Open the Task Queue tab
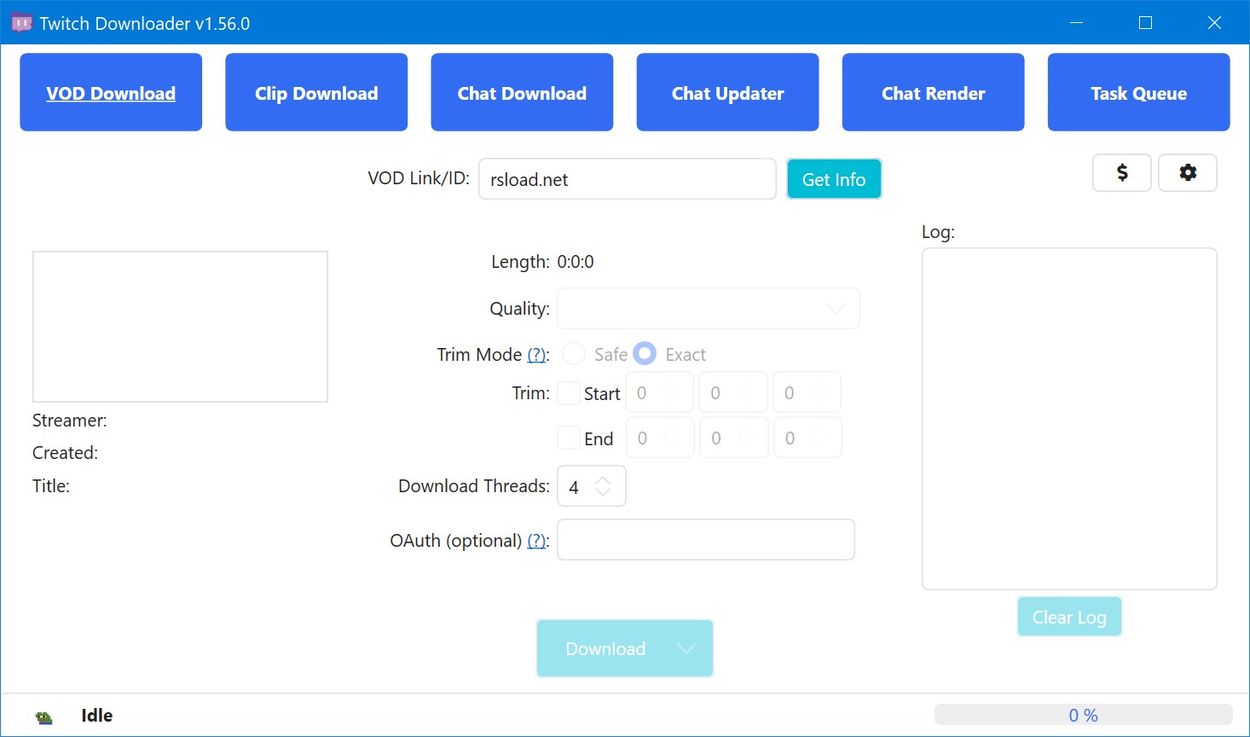Image resolution: width=1250 pixels, height=737 pixels. [1138, 91]
